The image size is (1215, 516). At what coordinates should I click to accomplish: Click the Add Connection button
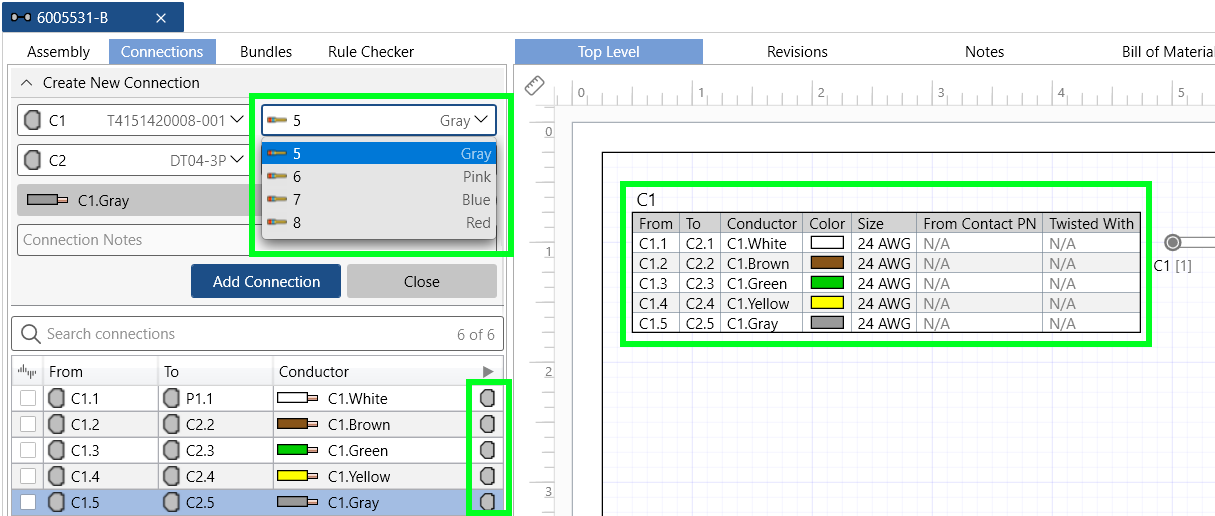coord(266,281)
